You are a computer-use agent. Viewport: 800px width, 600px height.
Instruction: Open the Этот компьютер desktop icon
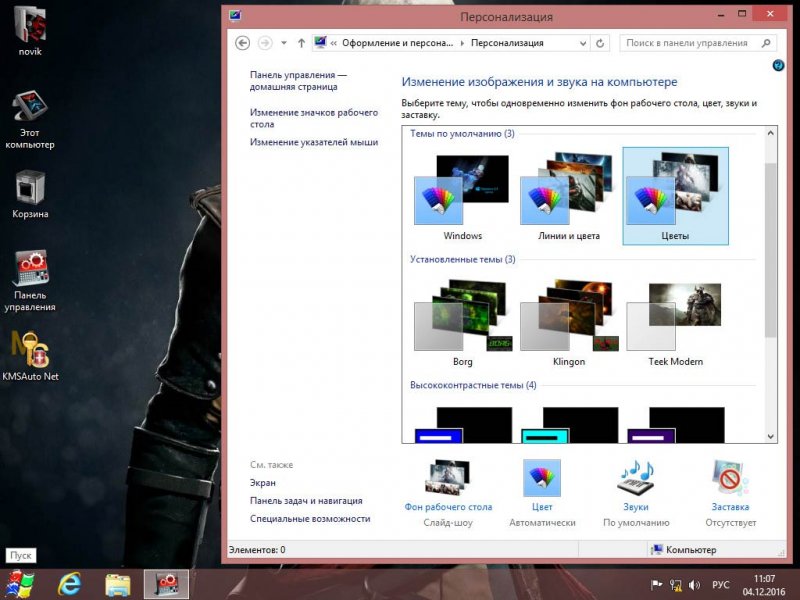click(x=30, y=120)
